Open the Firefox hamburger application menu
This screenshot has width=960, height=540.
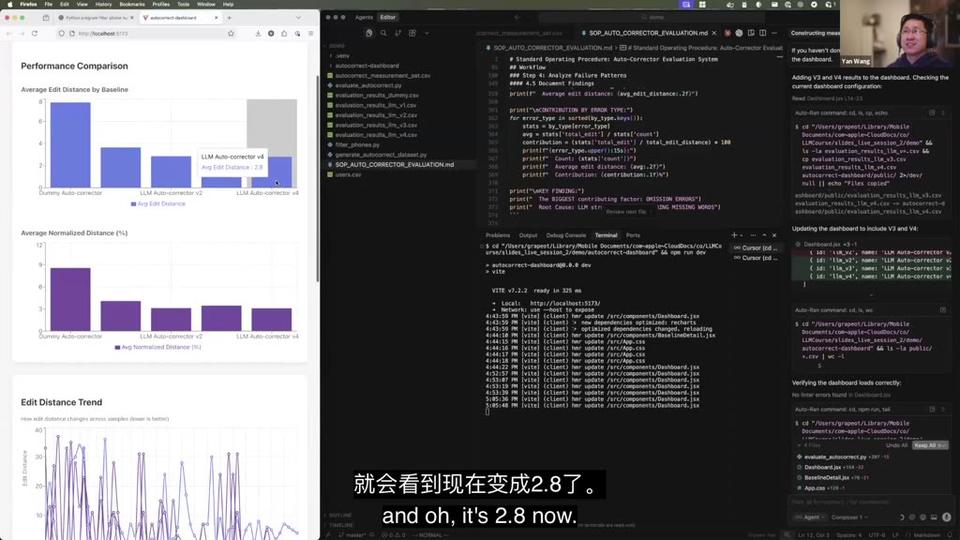point(311,34)
